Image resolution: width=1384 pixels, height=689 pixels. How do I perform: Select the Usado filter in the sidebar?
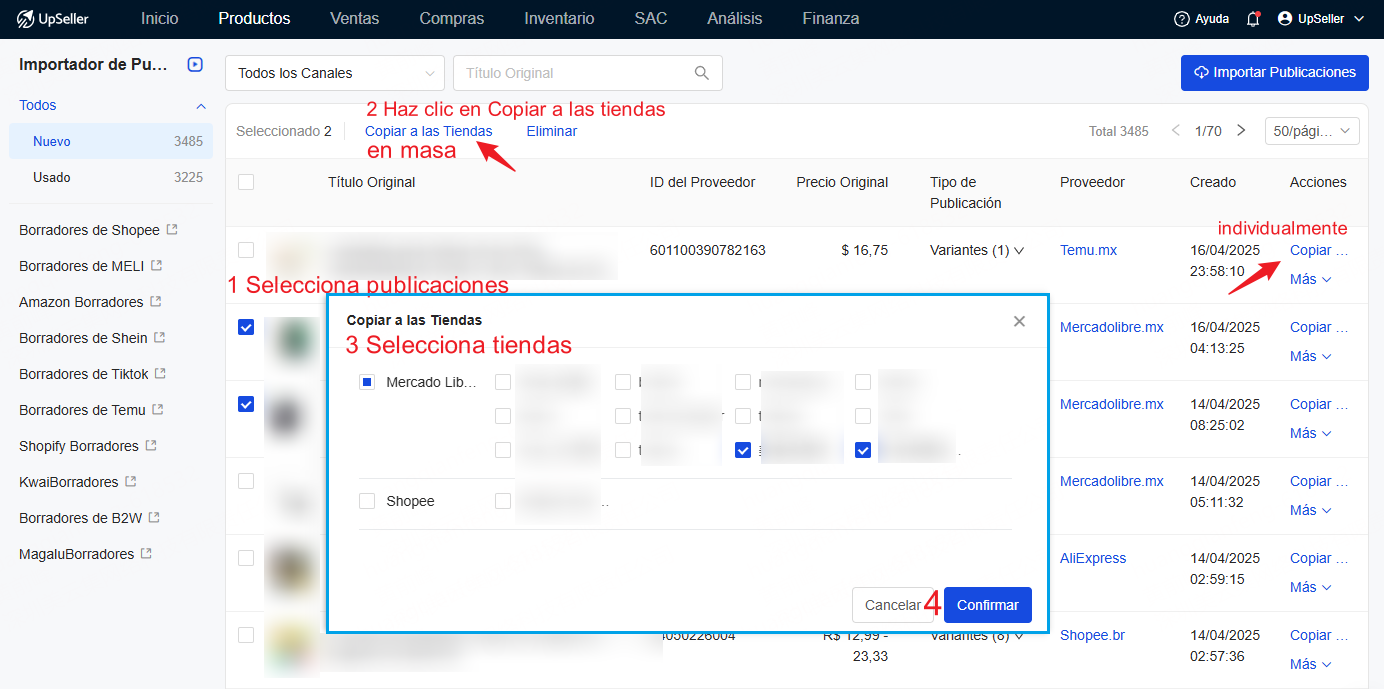(x=111, y=177)
